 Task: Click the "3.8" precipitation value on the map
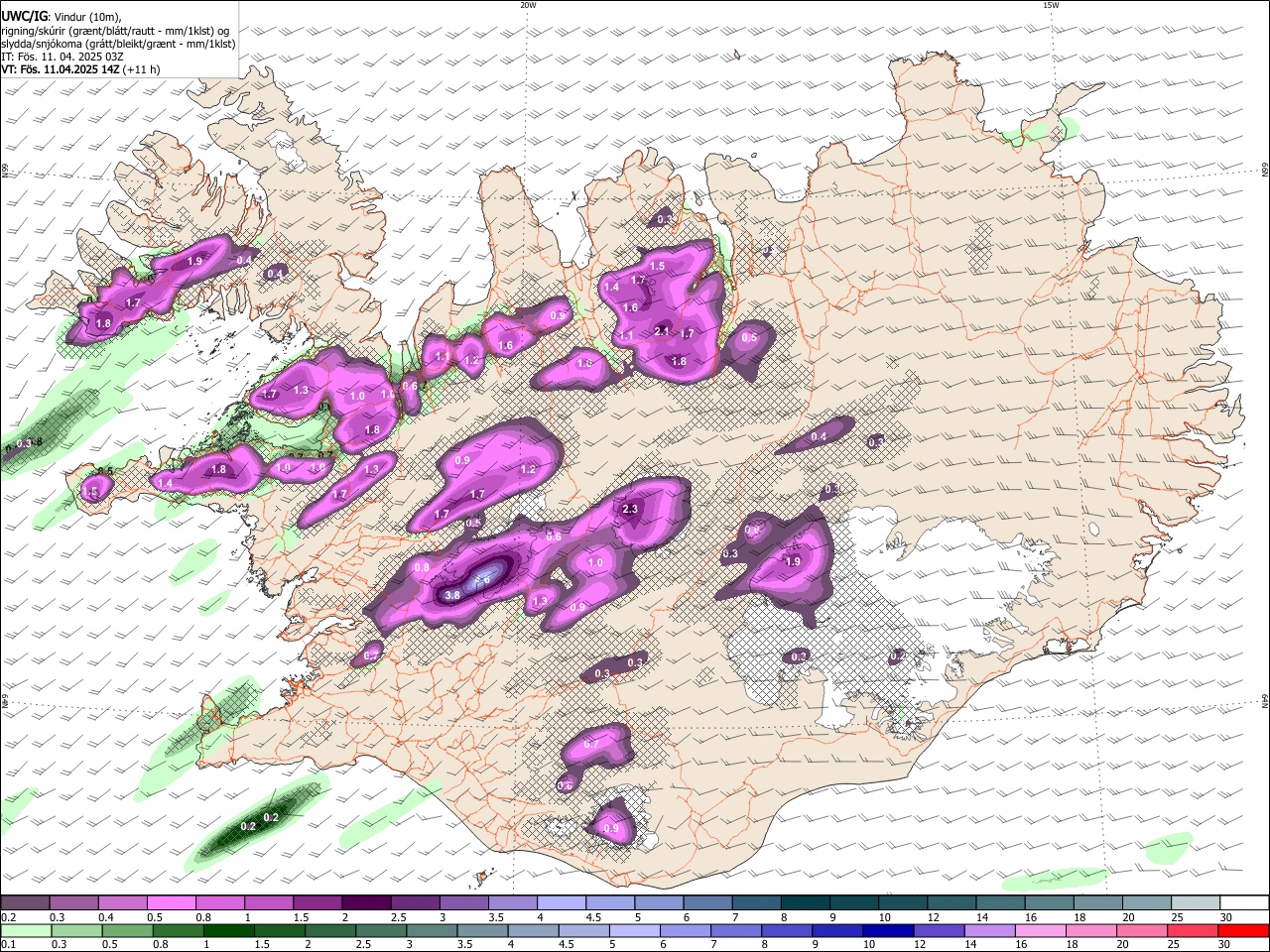(452, 595)
